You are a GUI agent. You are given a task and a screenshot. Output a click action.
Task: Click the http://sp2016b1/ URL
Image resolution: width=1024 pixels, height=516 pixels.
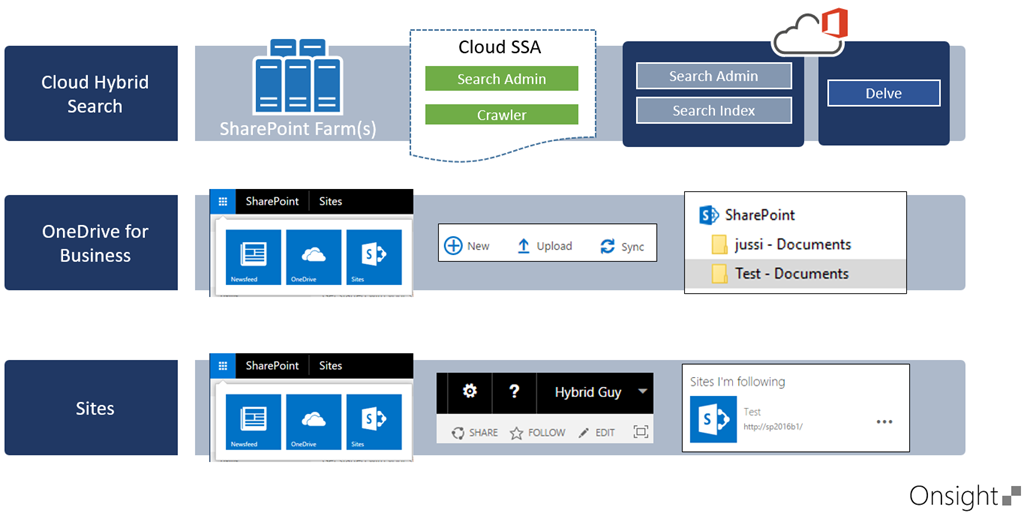pos(773,427)
